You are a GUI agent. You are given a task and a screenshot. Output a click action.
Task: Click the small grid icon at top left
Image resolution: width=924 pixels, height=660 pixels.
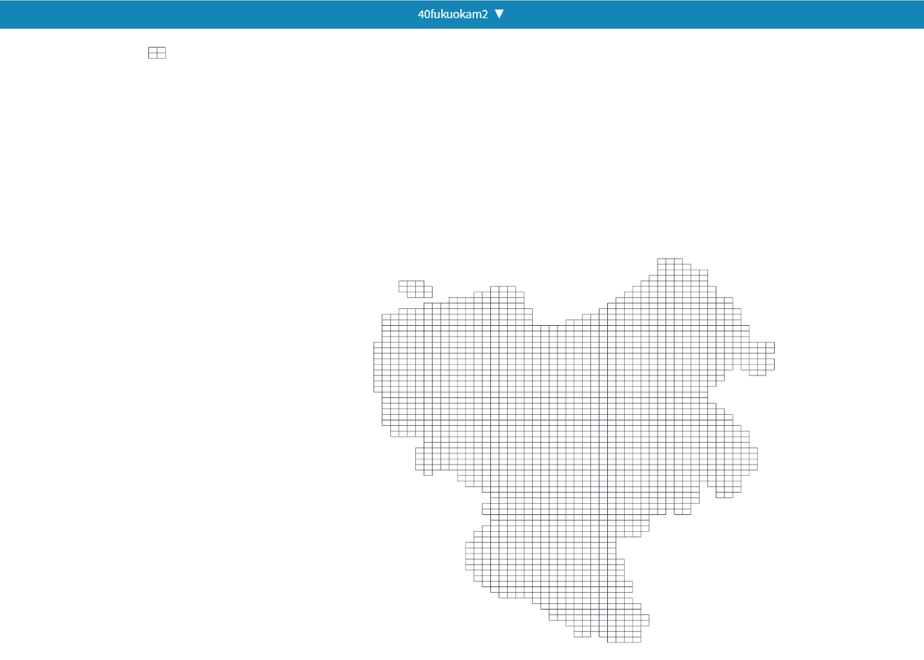(x=157, y=53)
